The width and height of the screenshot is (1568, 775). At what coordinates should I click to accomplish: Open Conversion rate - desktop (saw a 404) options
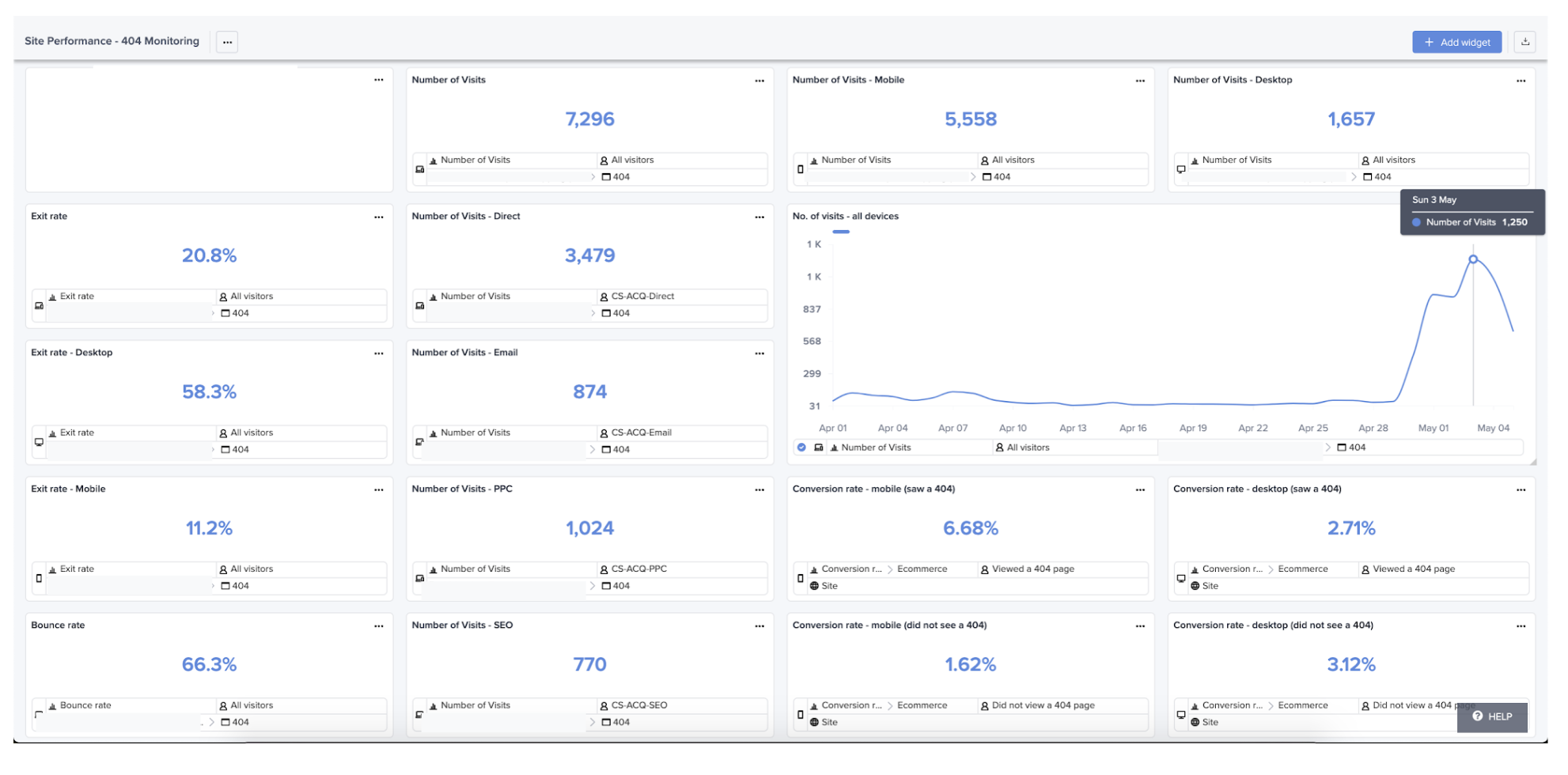(x=1521, y=490)
